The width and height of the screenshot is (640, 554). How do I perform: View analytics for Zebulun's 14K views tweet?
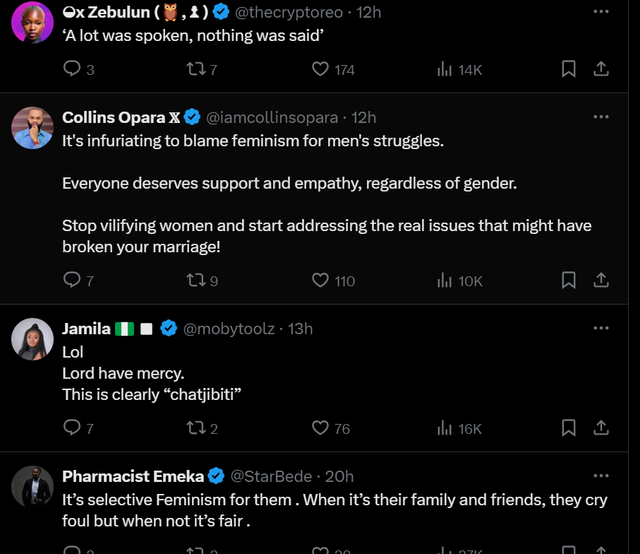445,69
